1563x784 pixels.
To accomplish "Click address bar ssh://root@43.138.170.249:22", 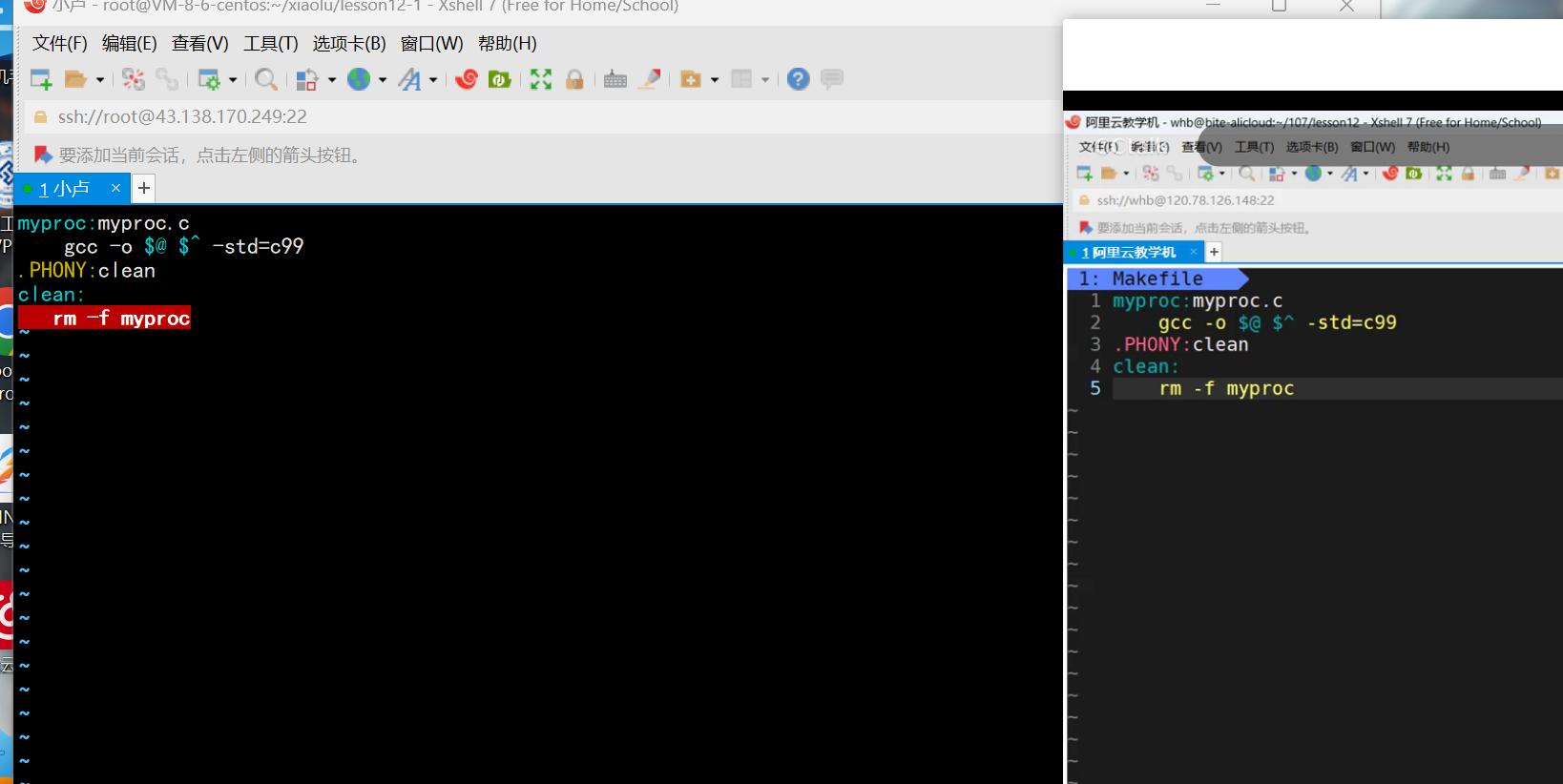I will (x=182, y=116).
